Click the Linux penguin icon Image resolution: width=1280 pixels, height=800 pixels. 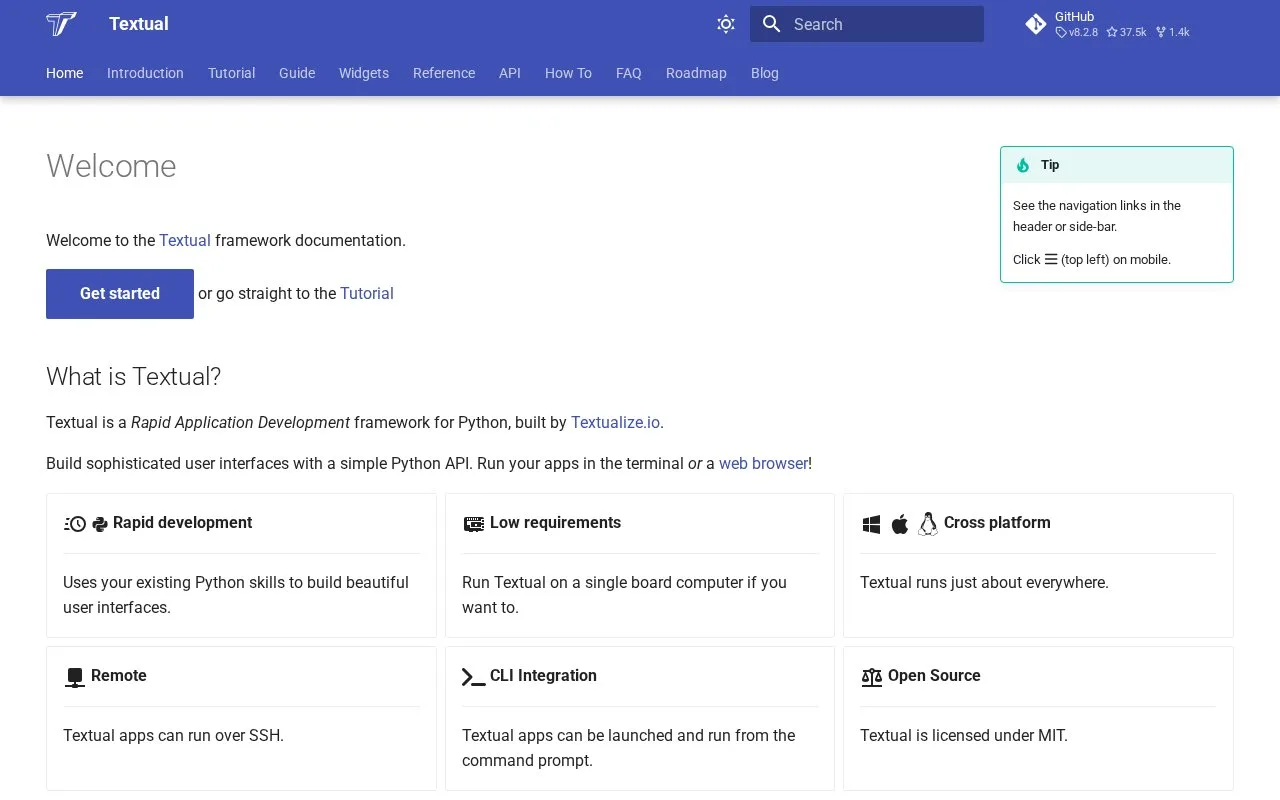click(928, 523)
